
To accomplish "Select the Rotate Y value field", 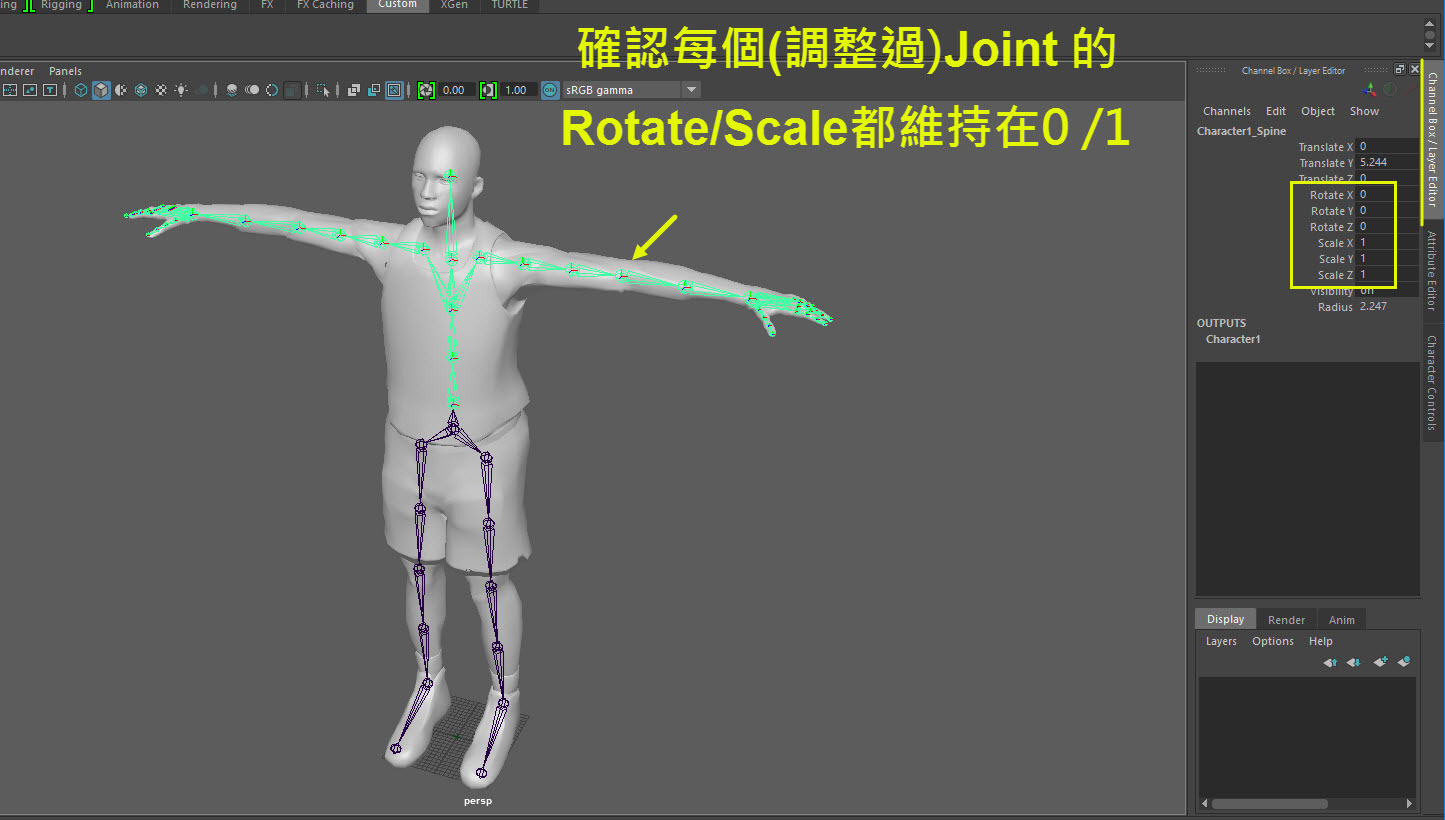I will point(1387,211).
